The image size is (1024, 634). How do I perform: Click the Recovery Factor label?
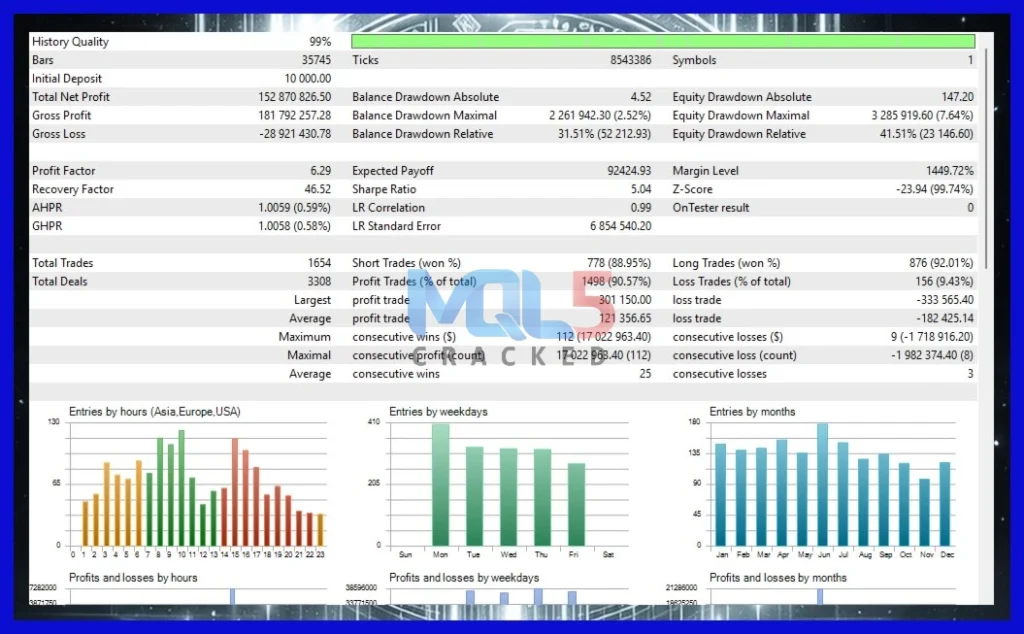point(73,189)
